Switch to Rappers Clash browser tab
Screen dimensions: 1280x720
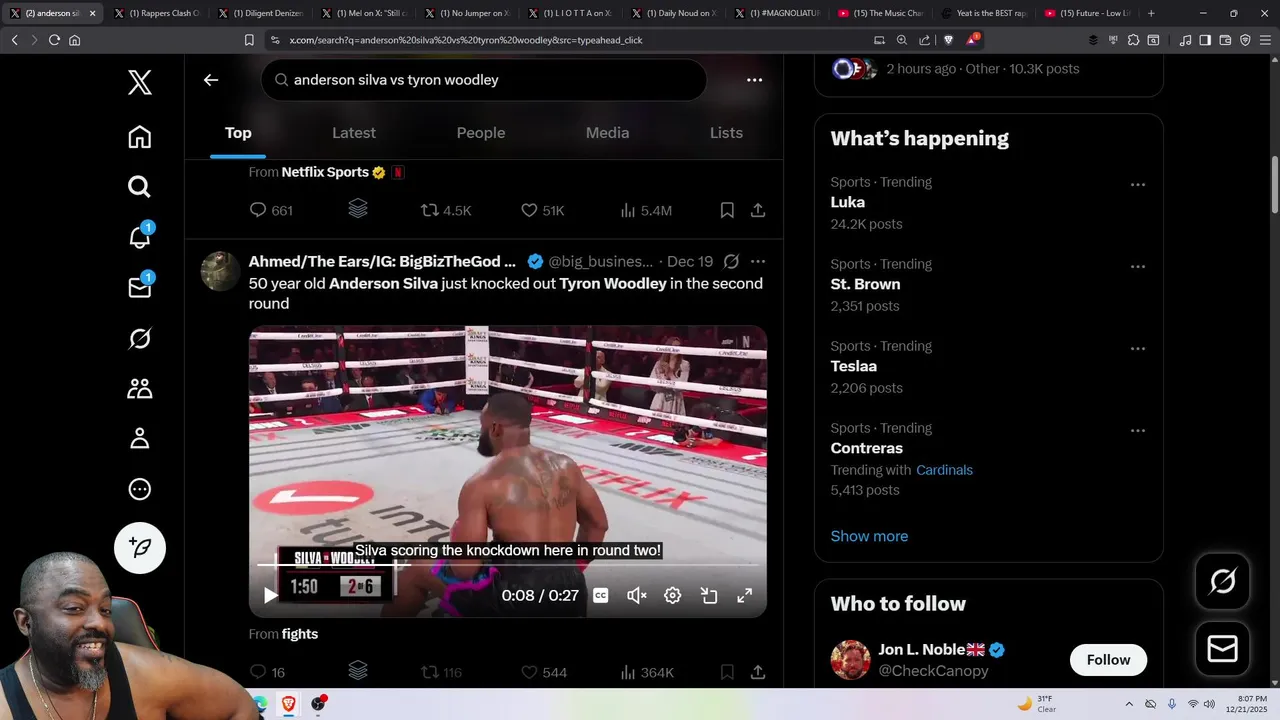(157, 13)
